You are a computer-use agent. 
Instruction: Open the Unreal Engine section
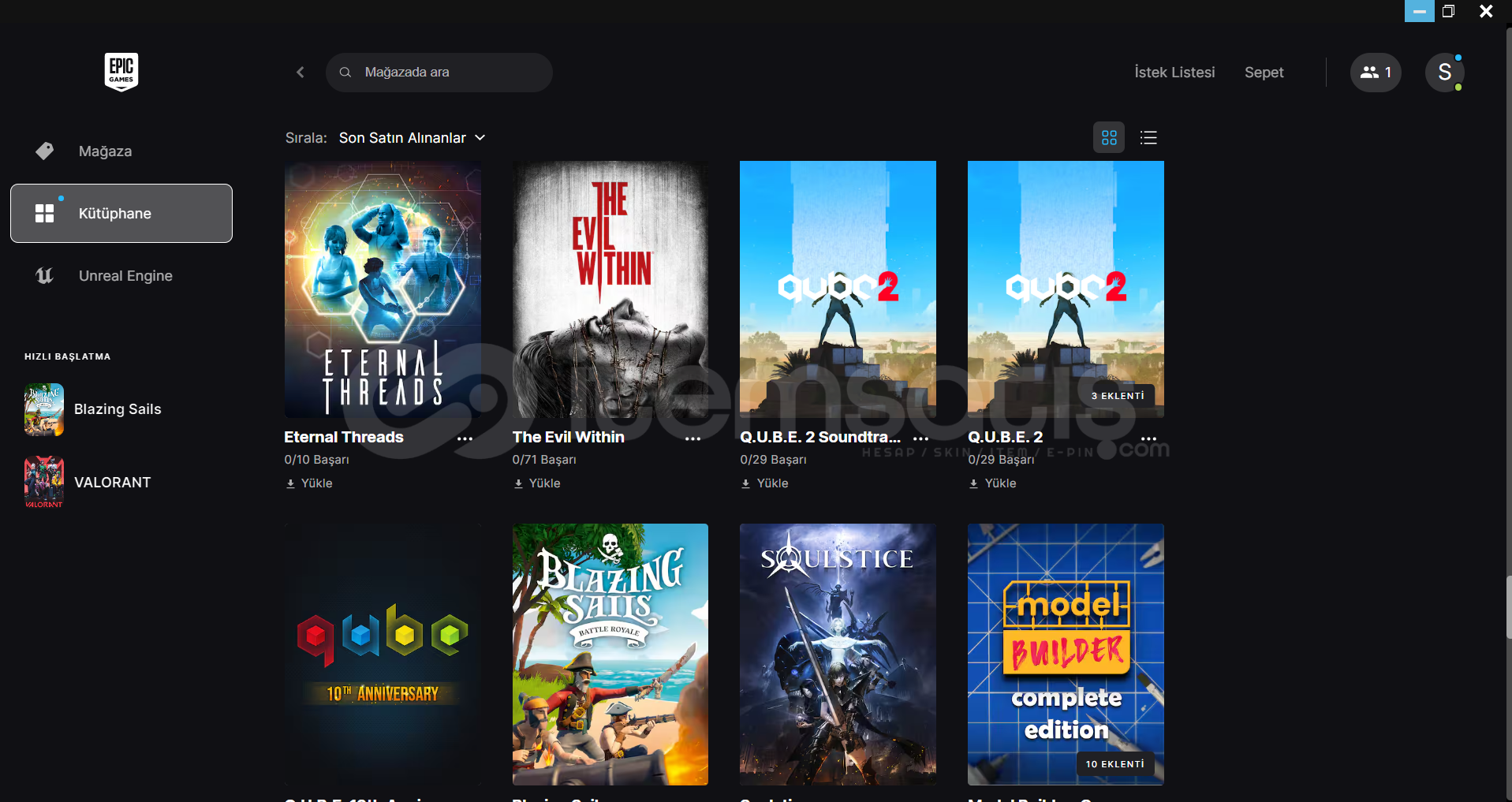(x=121, y=276)
